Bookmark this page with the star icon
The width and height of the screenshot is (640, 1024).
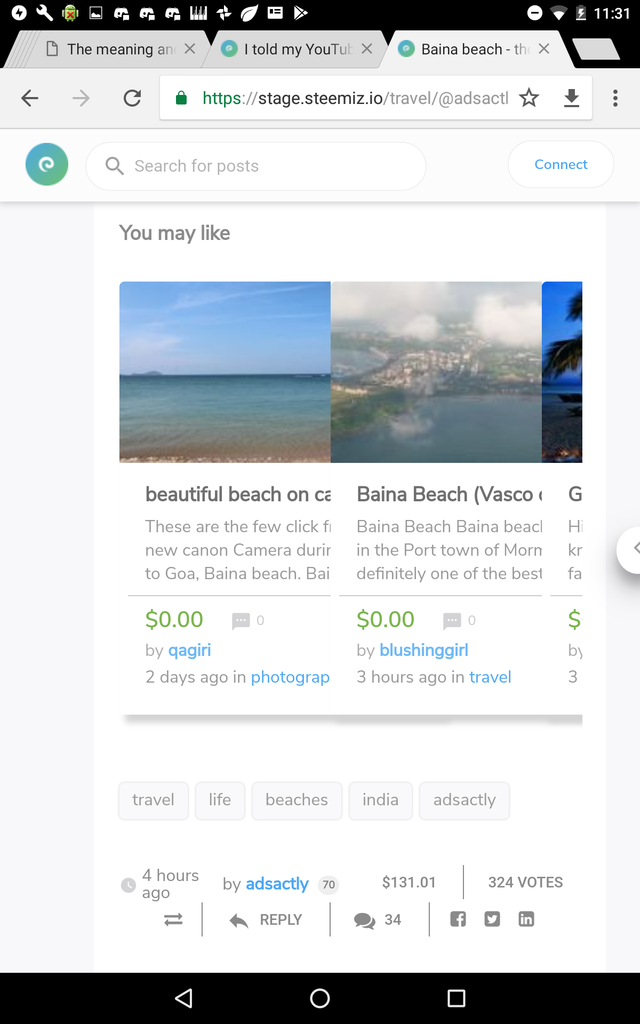pos(529,98)
